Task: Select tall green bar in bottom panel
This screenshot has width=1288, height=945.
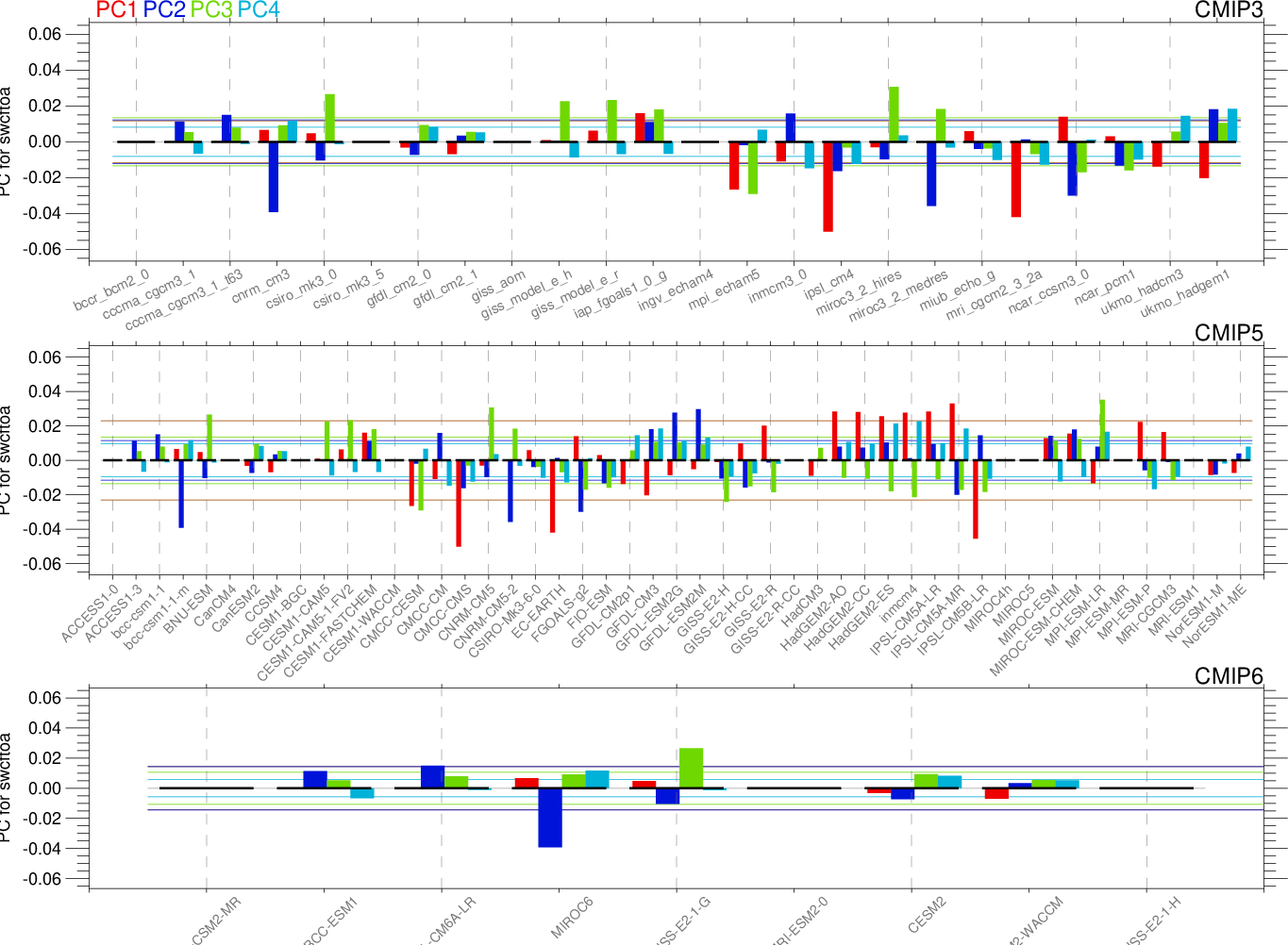Action: pyautogui.click(x=691, y=767)
